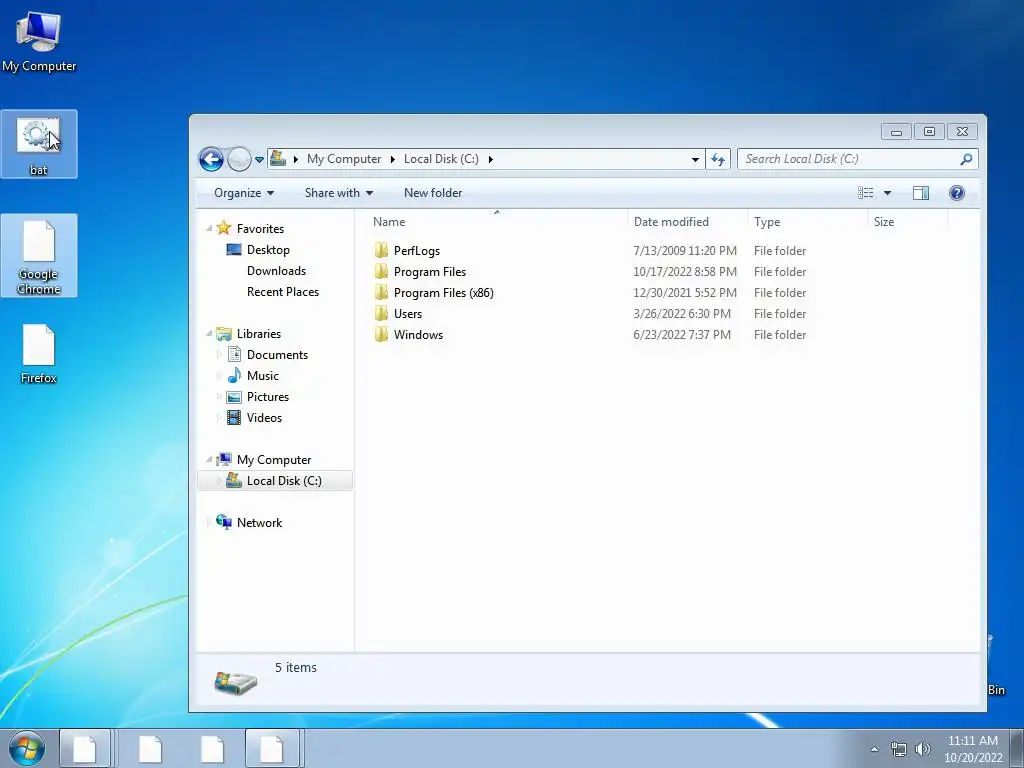Image resolution: width=1024 pixels, height=768 pixels.
Task: Click the Back navigation arrow in Explorer
Action: coord(212,159)
